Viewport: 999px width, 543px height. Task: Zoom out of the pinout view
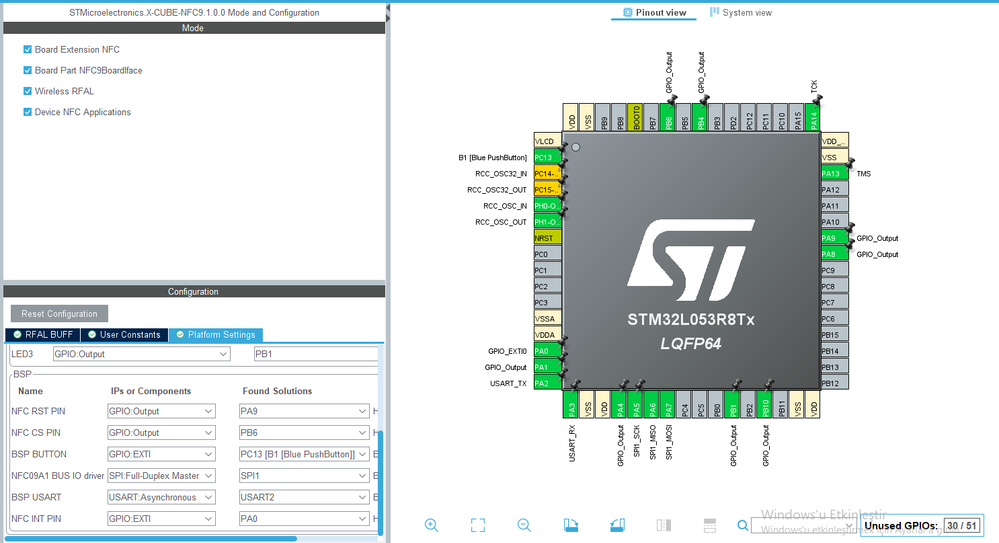[x=524, y=525]
